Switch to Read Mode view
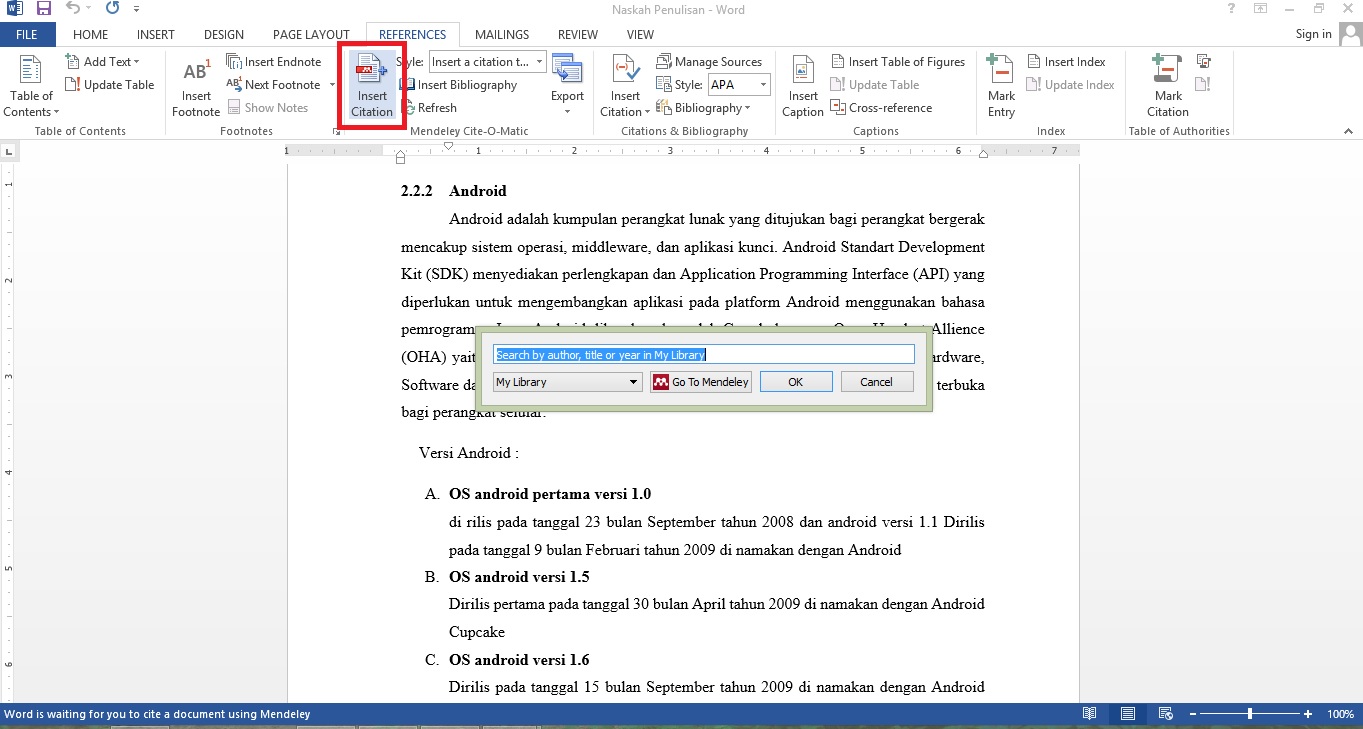Viewport: 1363px width, 729px height. tap(1089, 714)
